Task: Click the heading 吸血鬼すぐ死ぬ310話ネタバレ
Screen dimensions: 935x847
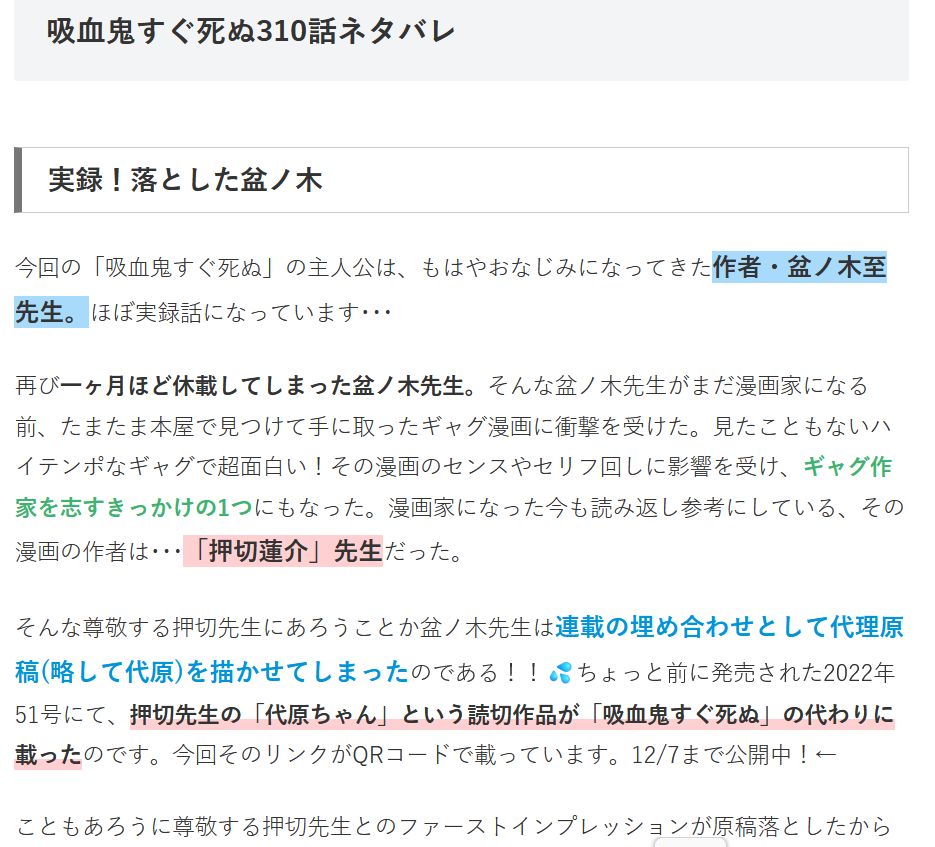Action: coord(251,31)
